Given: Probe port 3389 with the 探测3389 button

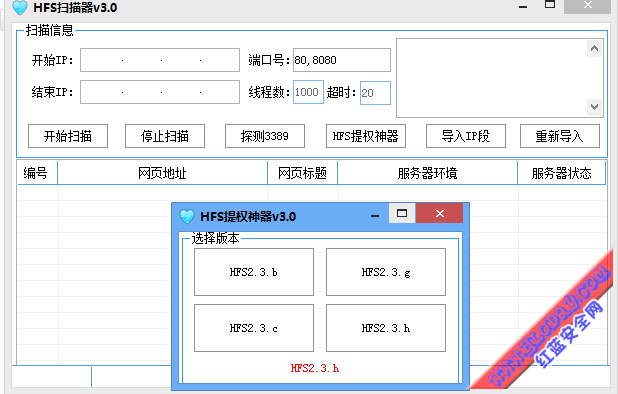Looking at the screenshot, I should (265, 136).
